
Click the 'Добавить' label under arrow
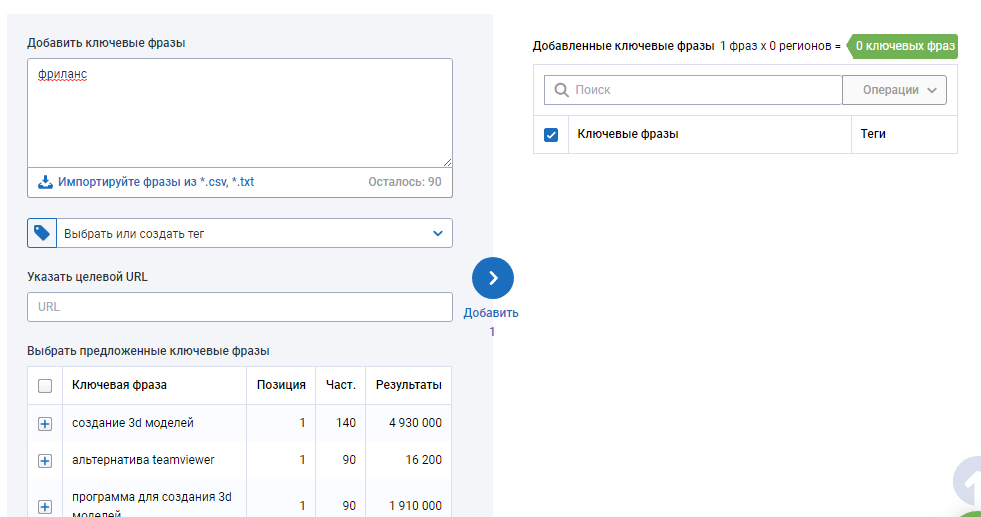(x=491, y=313)
